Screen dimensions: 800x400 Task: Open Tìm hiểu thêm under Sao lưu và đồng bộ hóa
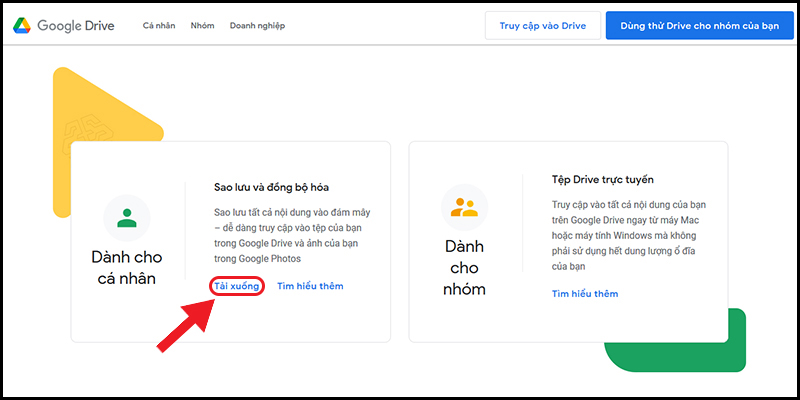click(x=310, y=286)
